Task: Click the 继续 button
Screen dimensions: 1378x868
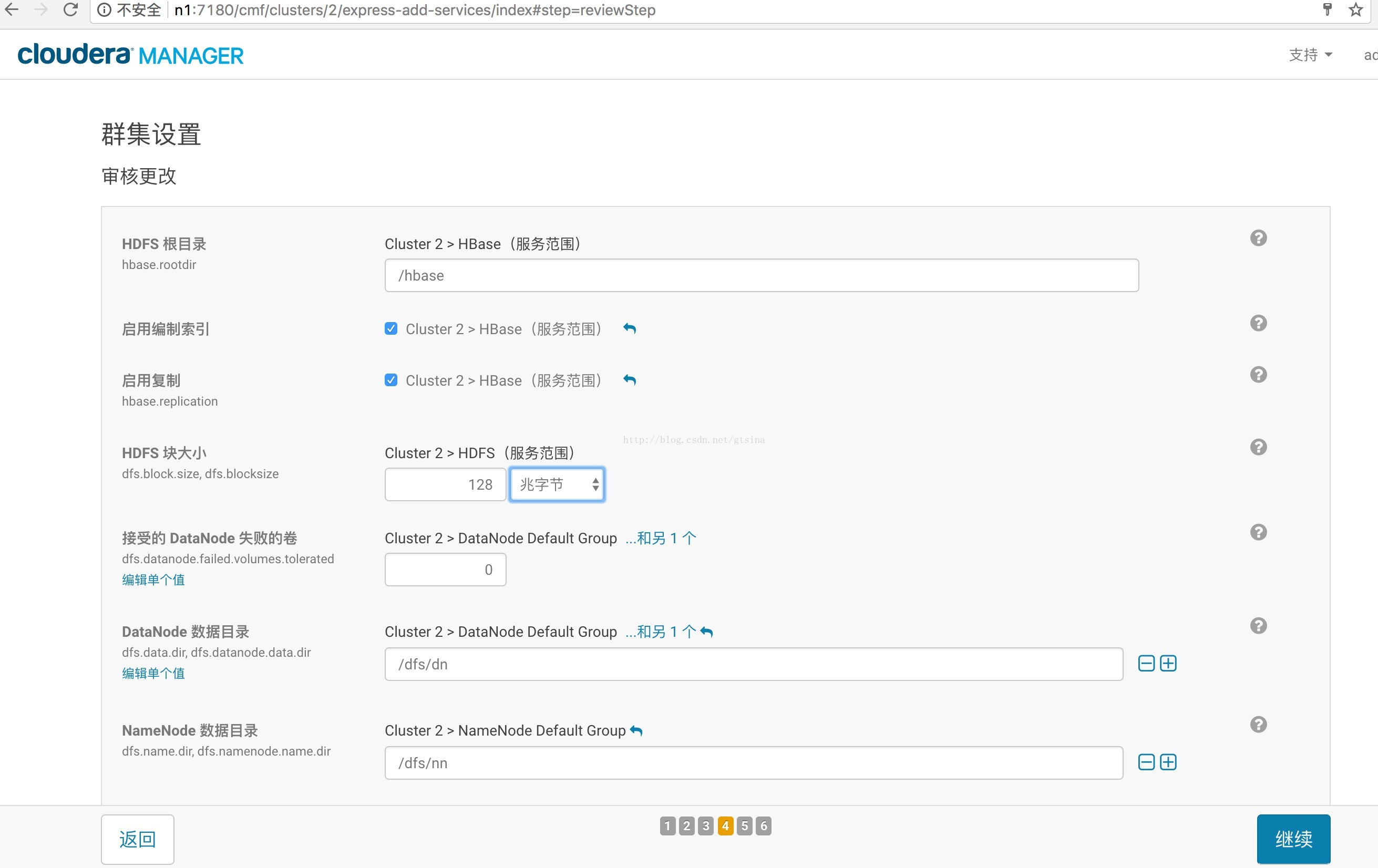Action: coord(1293,839)
